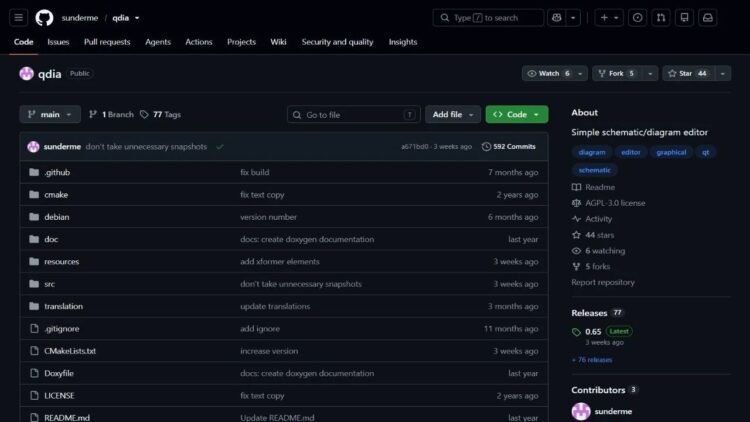
Task: Open the commit history clock icon
Action: [x=486, y=146]
